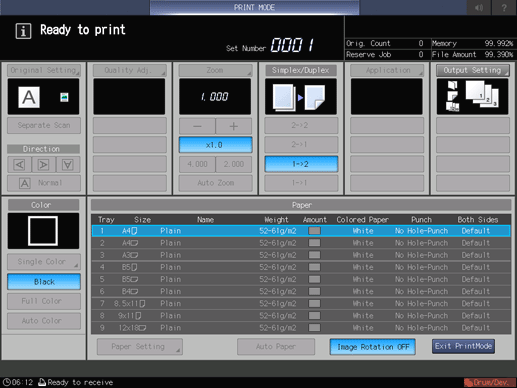Click the Set Number 0001 counter
Viewport: 517px width, 388px height.
click(x=292, y=45)
